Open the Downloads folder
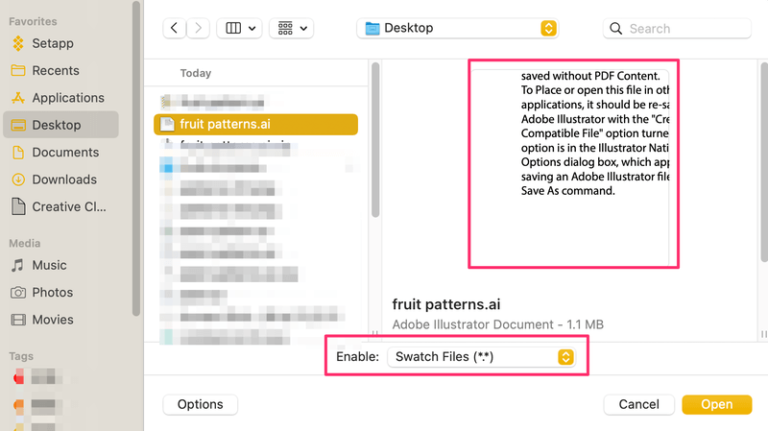This screenshot has width=768, height=431. click(64, 179)
